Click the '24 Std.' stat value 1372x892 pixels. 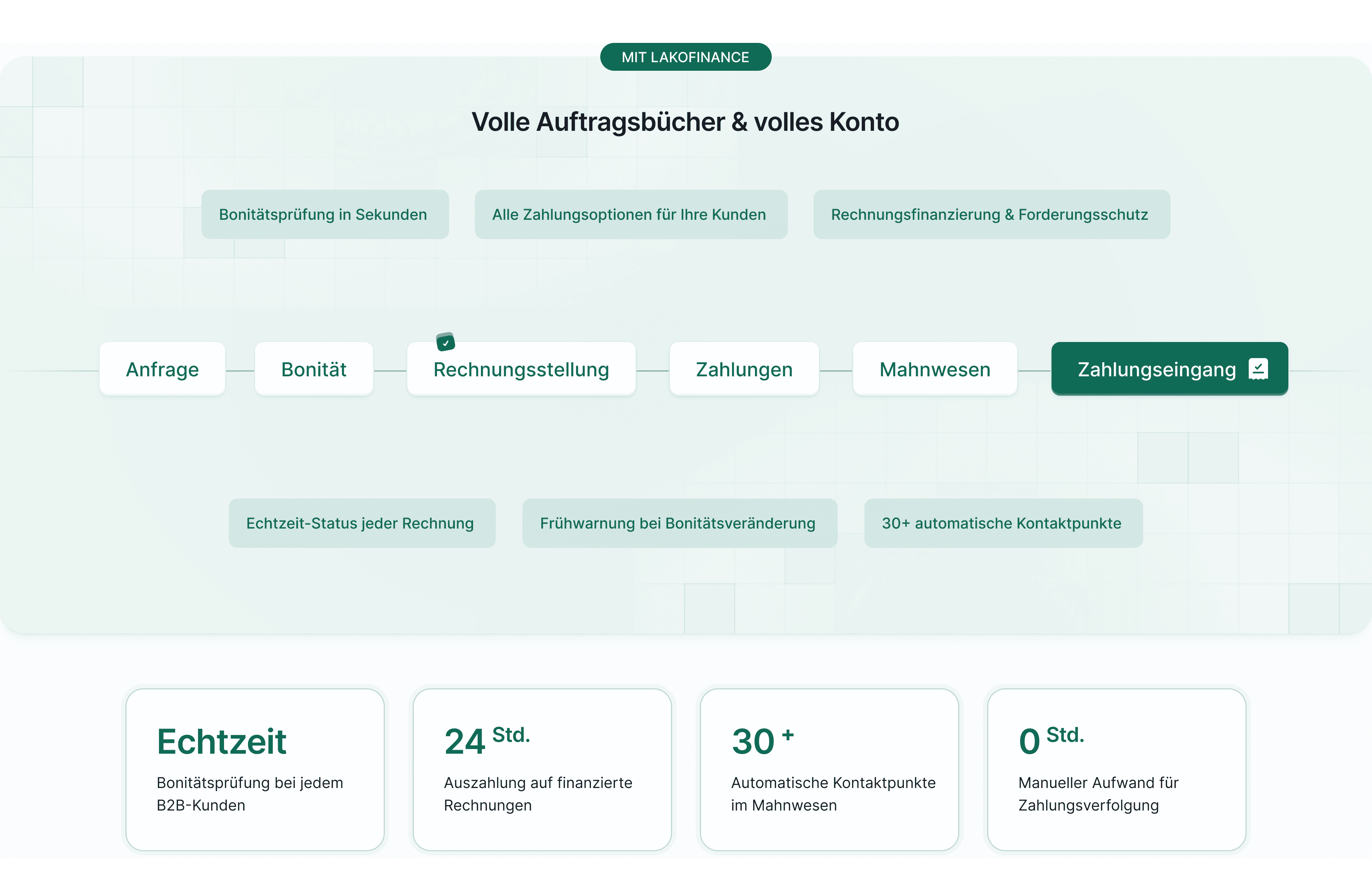pos(487,740)
